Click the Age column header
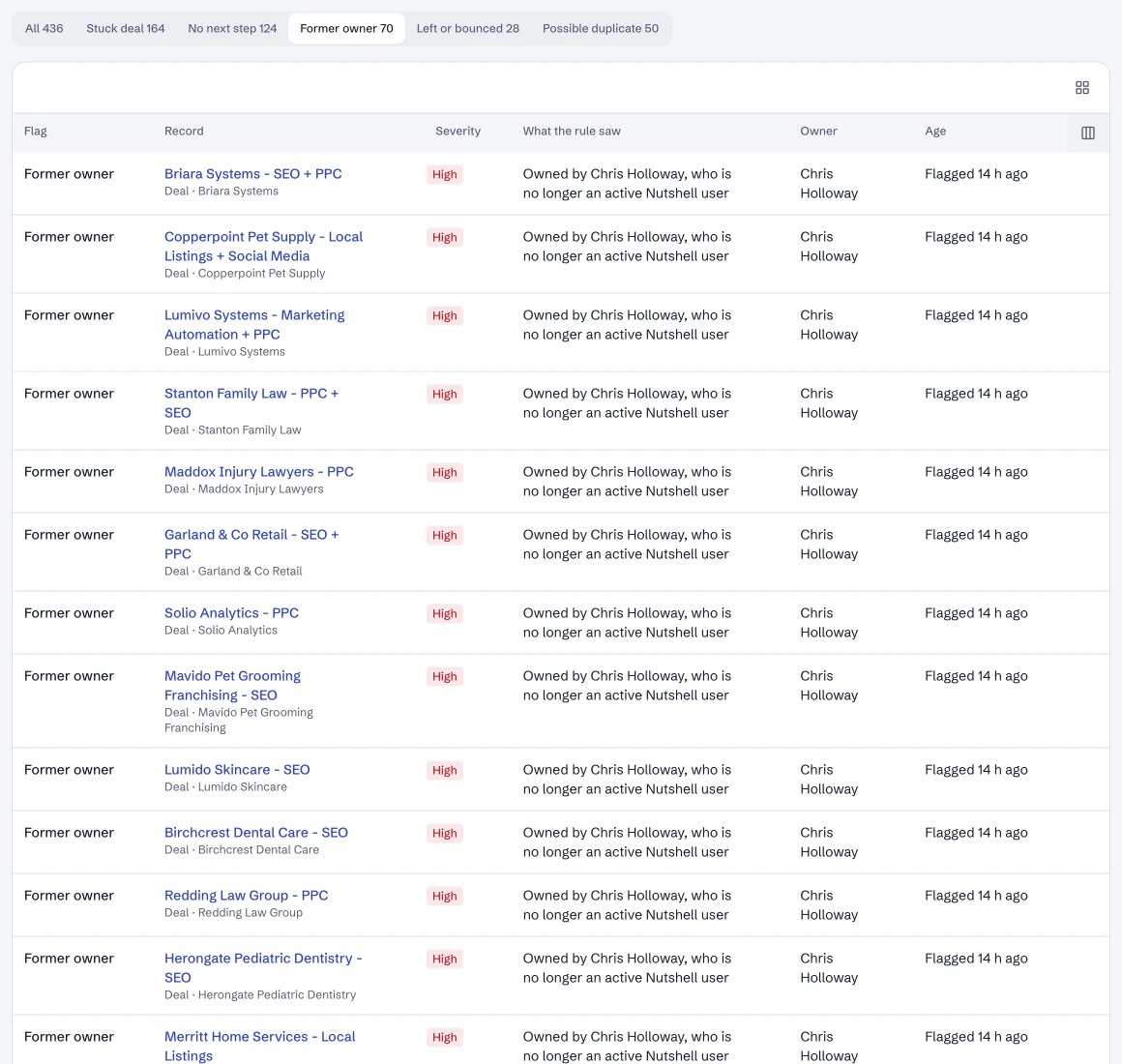The width and height of the screenshot is (1122, 1064). [935, 131]
